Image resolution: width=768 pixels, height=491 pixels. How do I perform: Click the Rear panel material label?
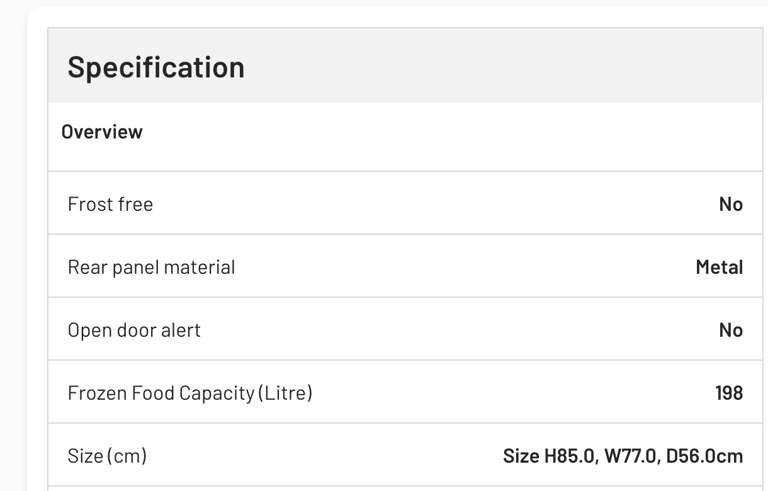coord(151,267)
